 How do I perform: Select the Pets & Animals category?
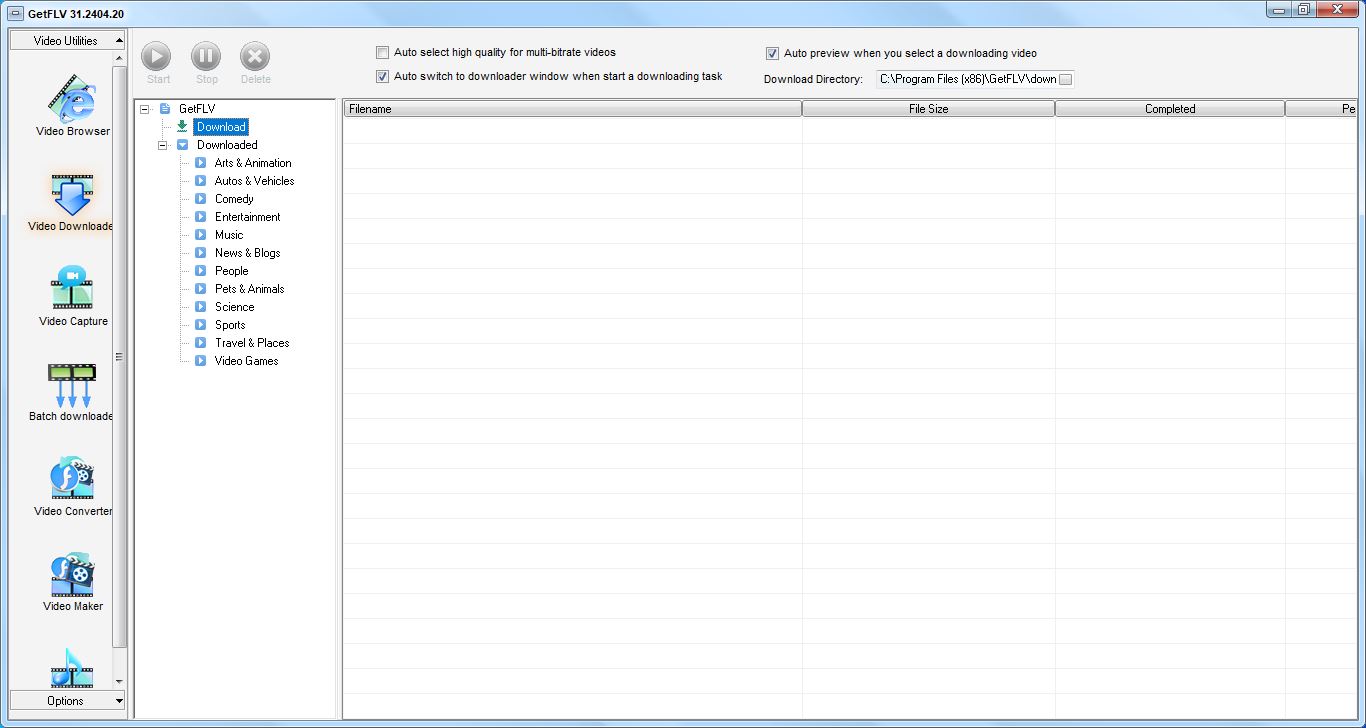[x=249, y=289]
